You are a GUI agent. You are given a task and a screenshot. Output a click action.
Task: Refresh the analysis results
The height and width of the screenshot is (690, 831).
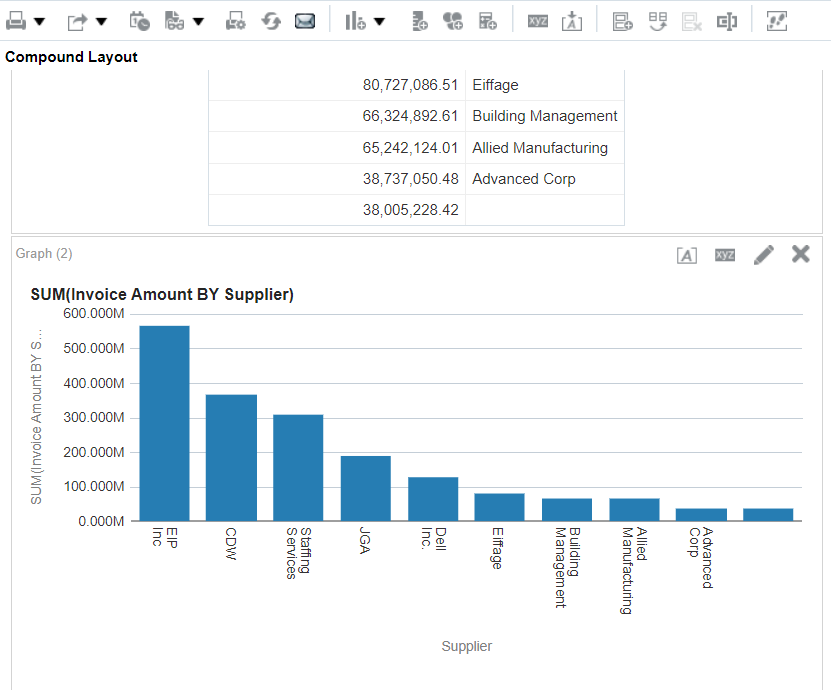click(x=271, y=21)
